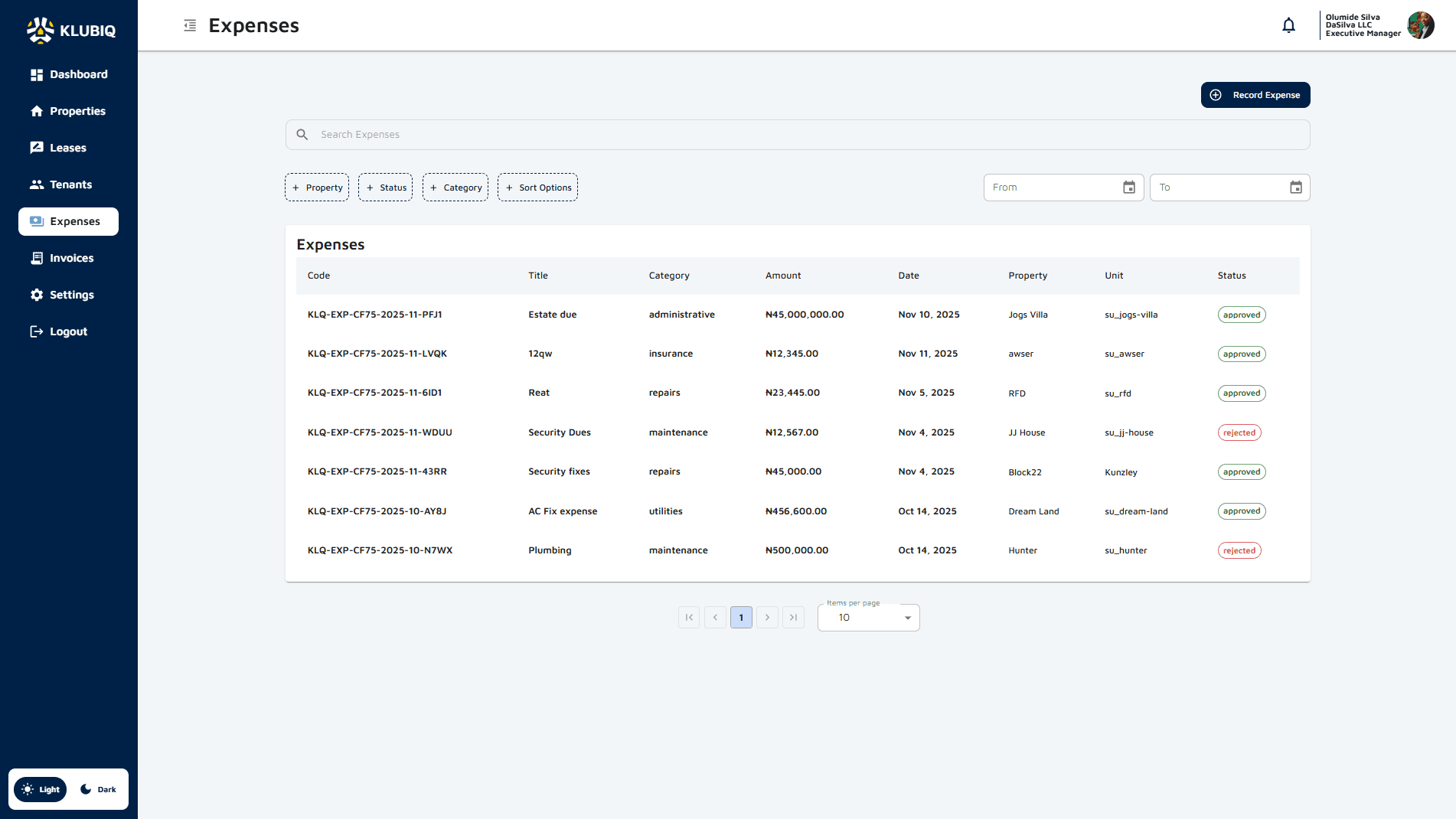Switch to Light mode

click(40, 789)
